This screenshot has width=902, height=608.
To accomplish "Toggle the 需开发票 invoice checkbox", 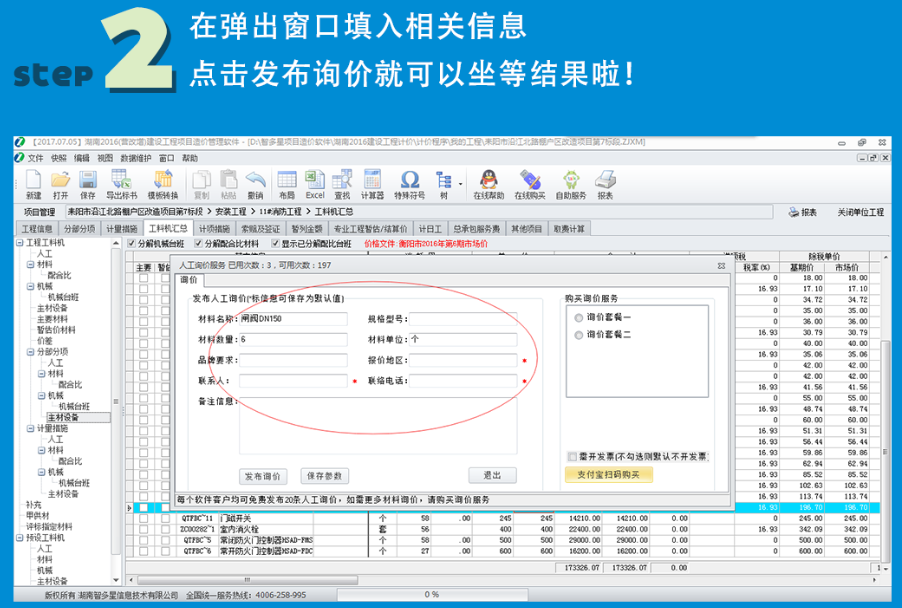I will (x=572, y=456).
